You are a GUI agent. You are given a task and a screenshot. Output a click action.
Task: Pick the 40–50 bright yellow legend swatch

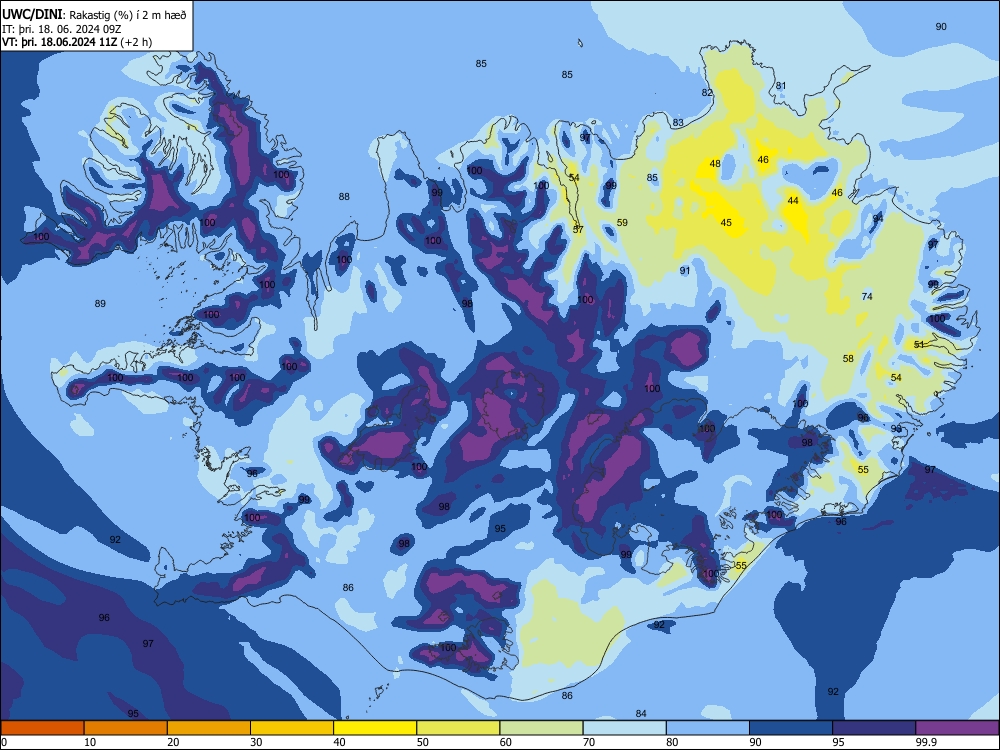375,728
